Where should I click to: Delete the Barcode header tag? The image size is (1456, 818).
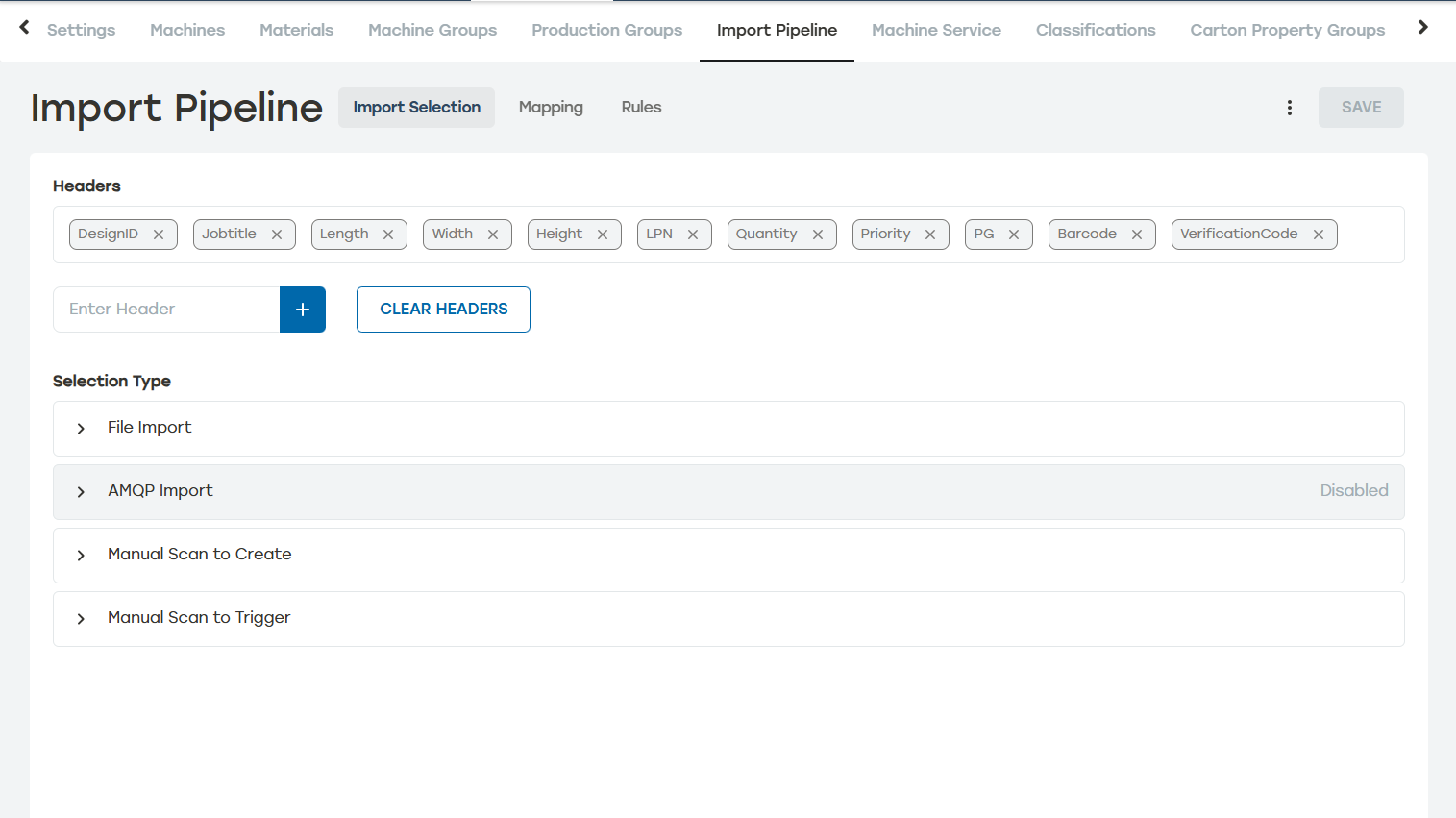click(x=1137, y=235)
